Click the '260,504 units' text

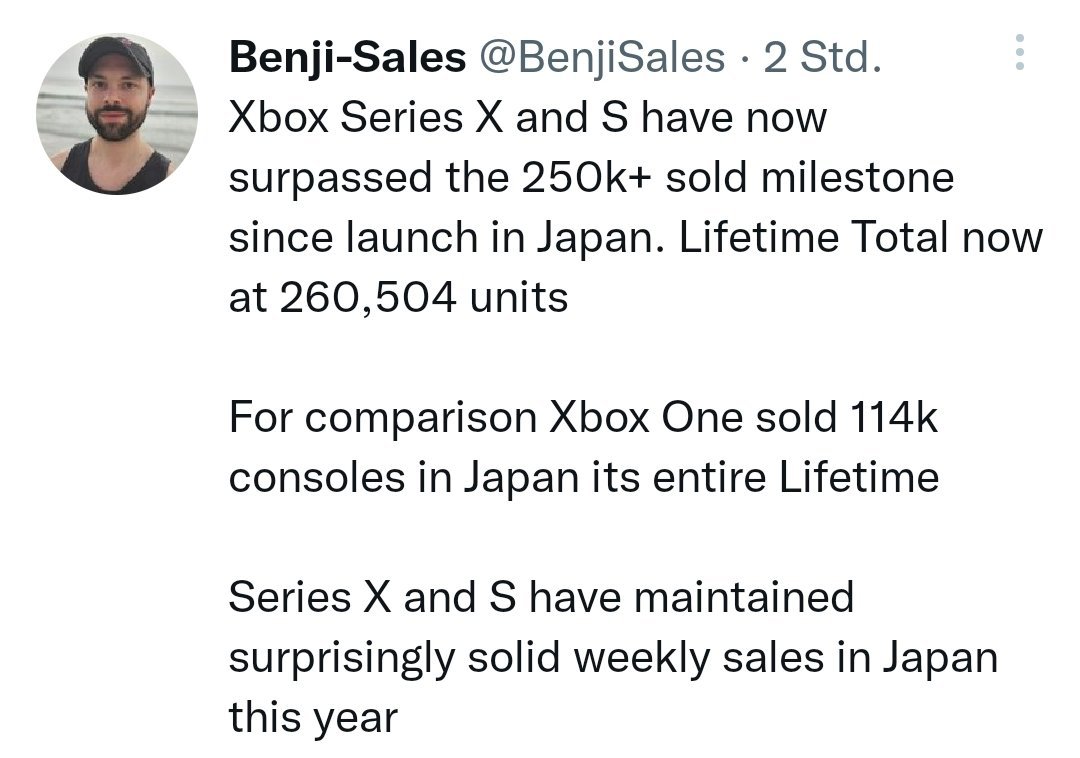424,297
